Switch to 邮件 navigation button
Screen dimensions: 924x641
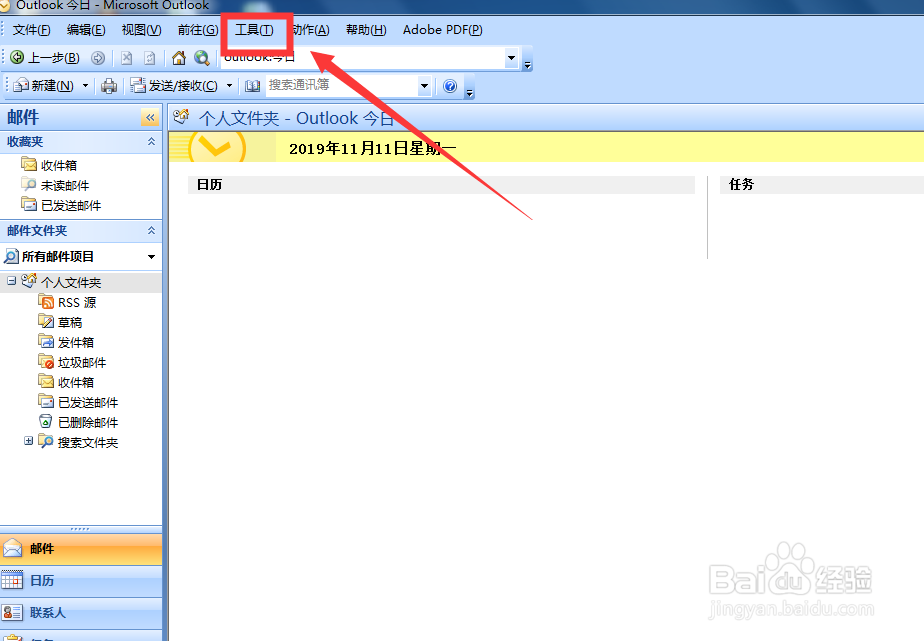click(x=81, y=549)
